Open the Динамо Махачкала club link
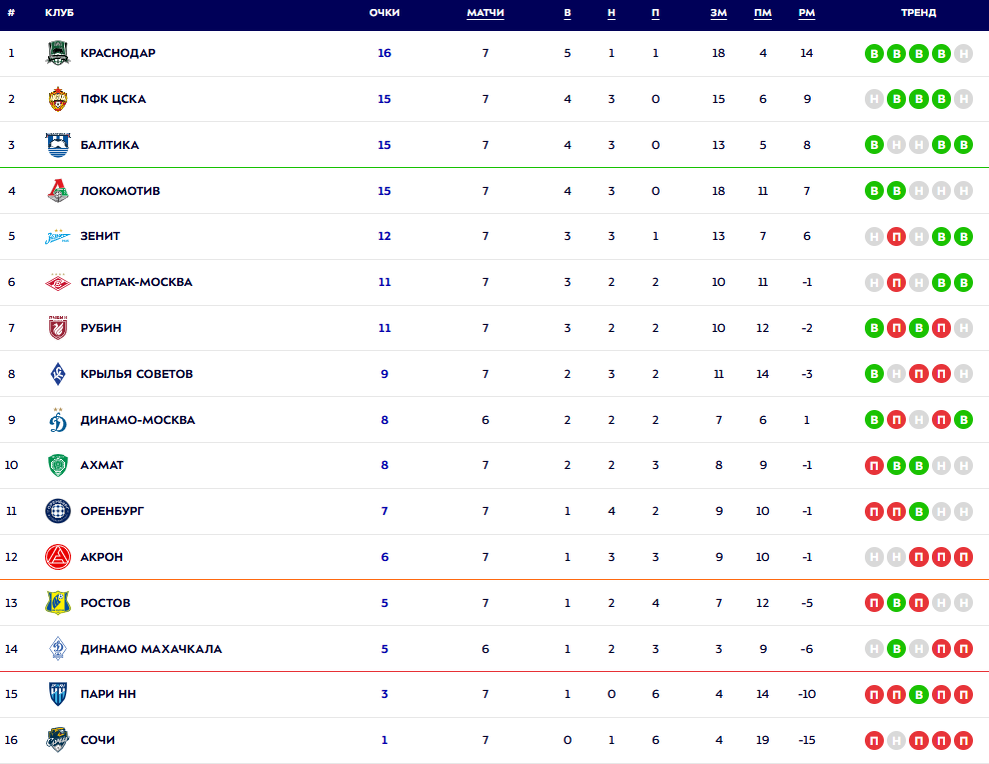Image resolution: width=989 pixels, height=764 pixels. [x=151, y=649]
